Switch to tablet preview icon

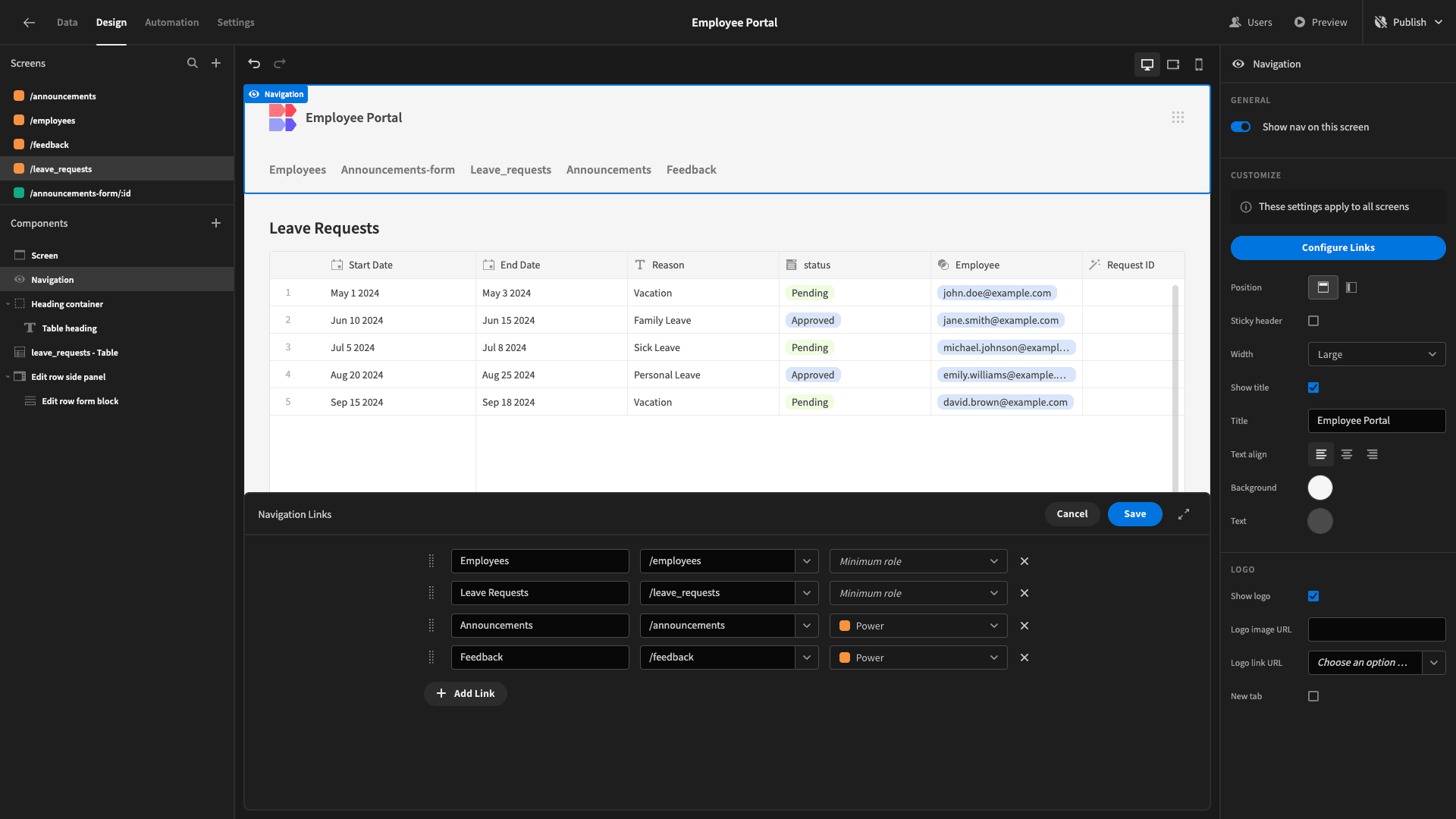pos(1173,64)
